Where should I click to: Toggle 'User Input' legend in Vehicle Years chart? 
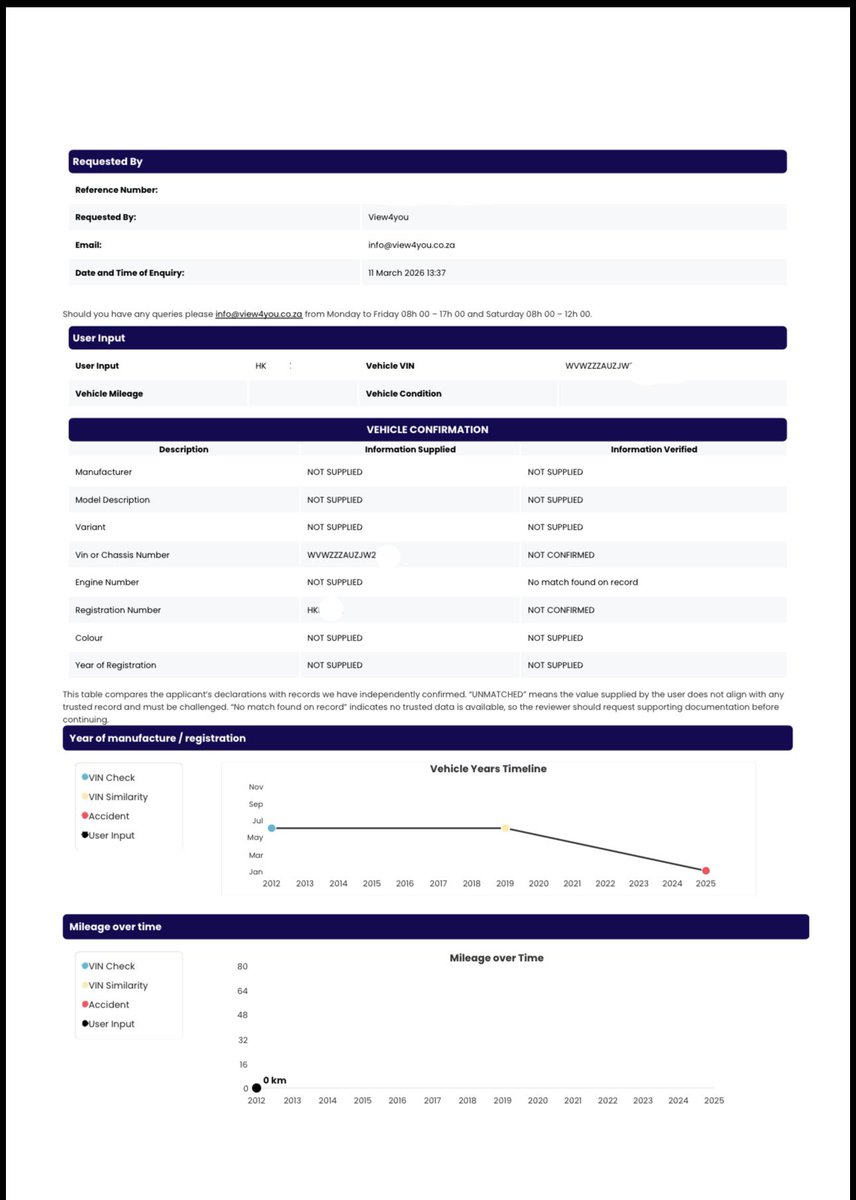click(108, 835)
